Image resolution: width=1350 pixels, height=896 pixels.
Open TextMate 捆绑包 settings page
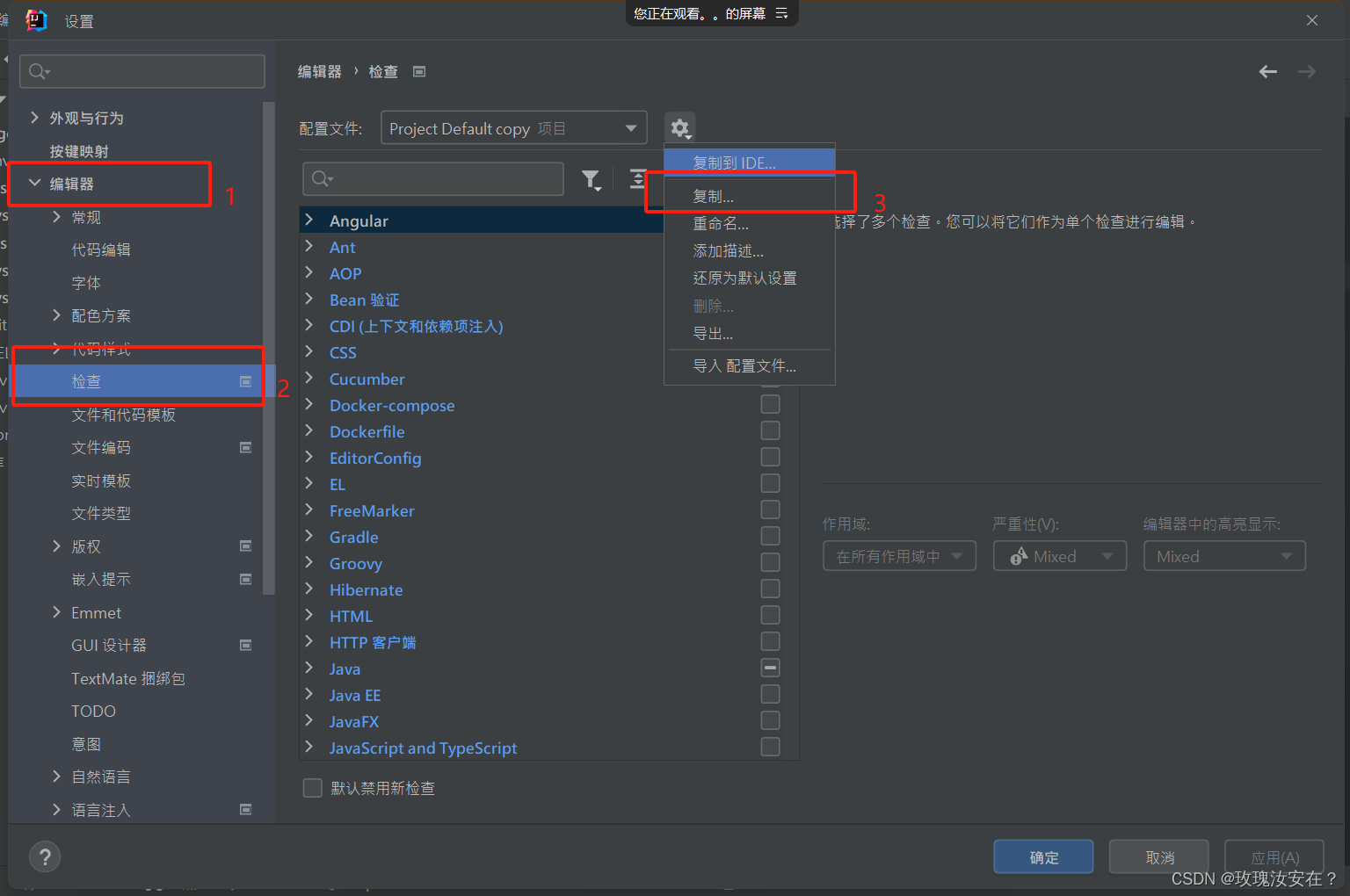point(128,678)
